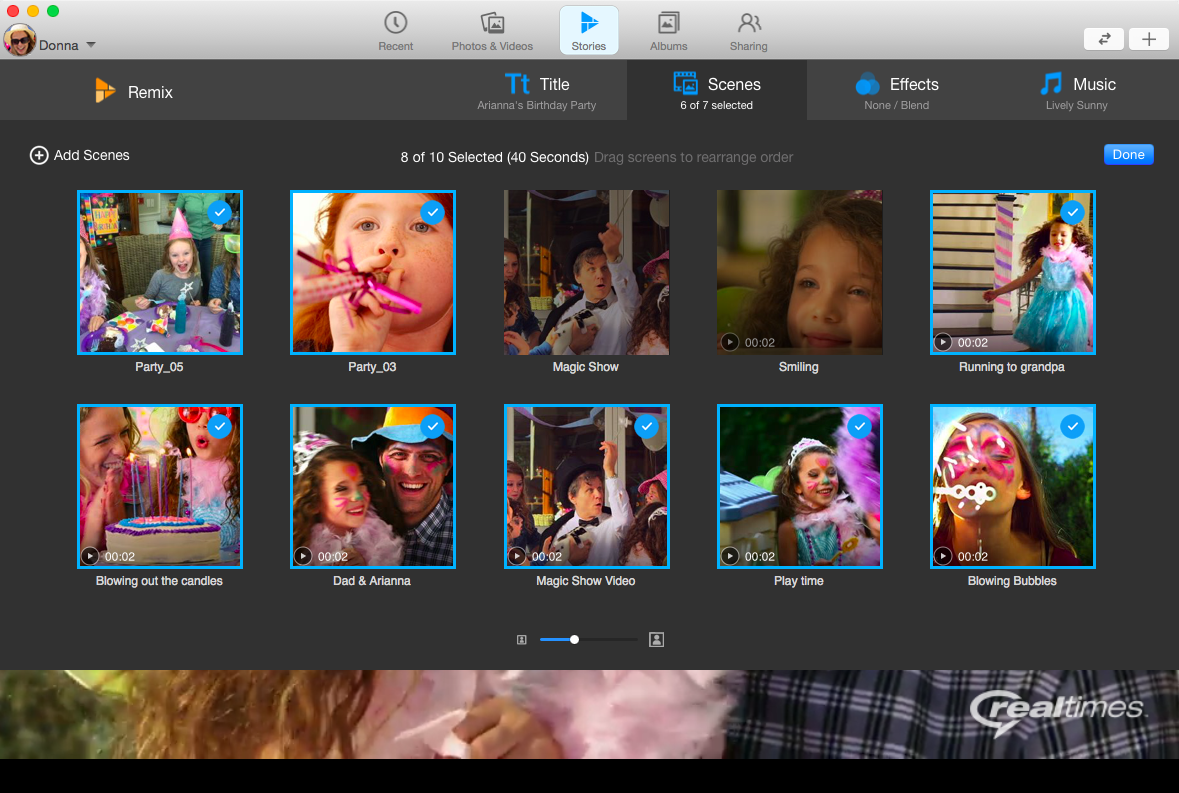
Task: Select the Photos & Videos icon
Action: tap(492, 30)
